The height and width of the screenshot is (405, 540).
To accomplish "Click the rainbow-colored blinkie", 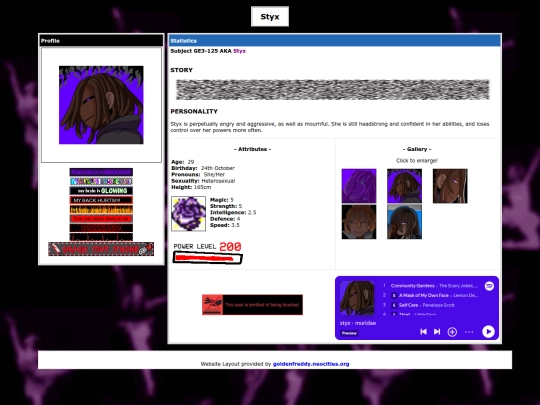I will click(x=101, y=181).
